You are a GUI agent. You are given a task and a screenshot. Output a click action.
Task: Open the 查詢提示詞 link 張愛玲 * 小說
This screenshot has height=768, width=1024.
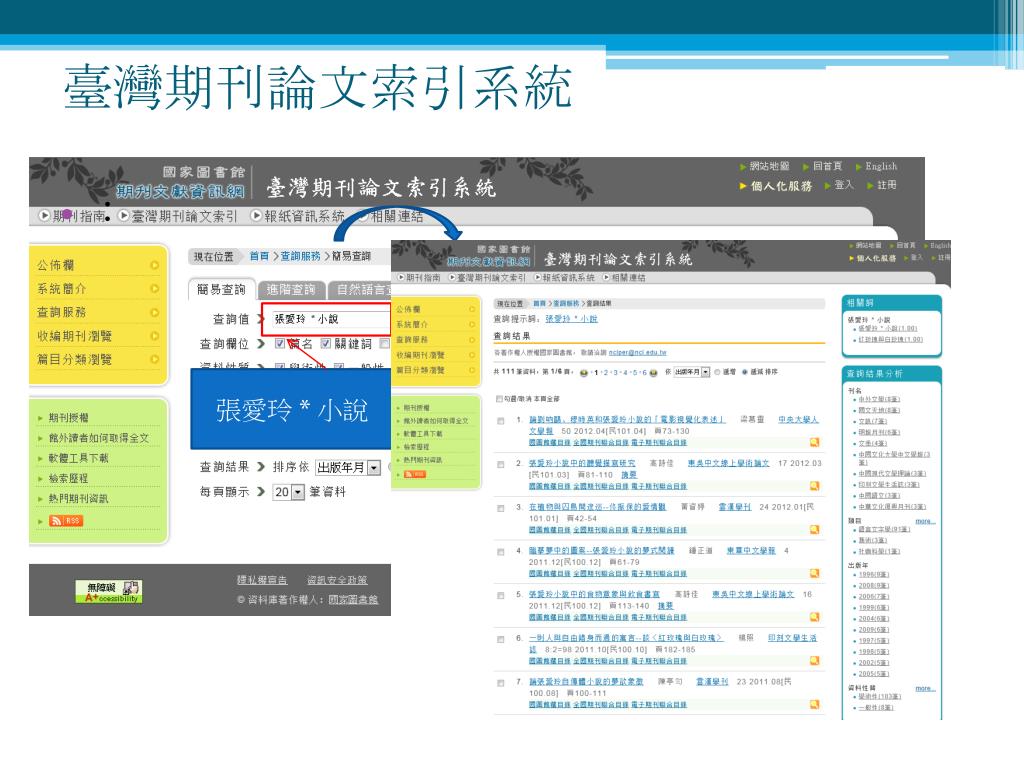coord(571,319)
